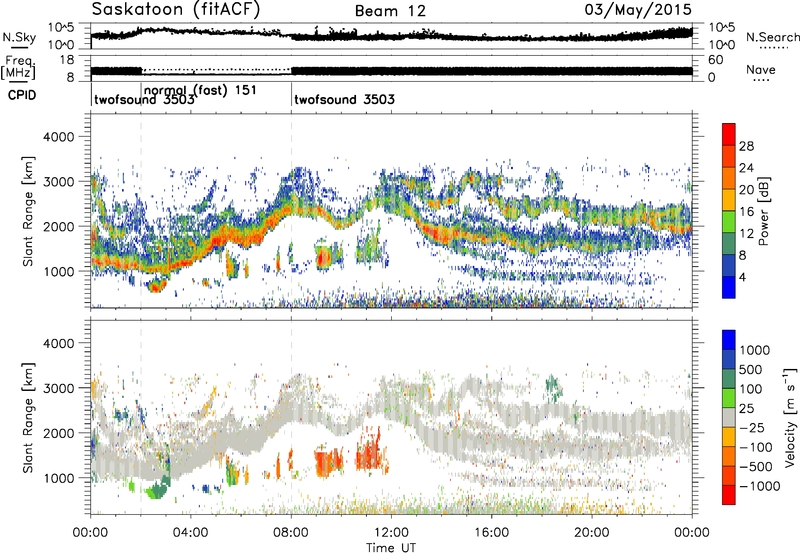This screenshot has width=800, height=554.
Task: Click the gray segment of velocity colorbar
Action: coord(729,417)
